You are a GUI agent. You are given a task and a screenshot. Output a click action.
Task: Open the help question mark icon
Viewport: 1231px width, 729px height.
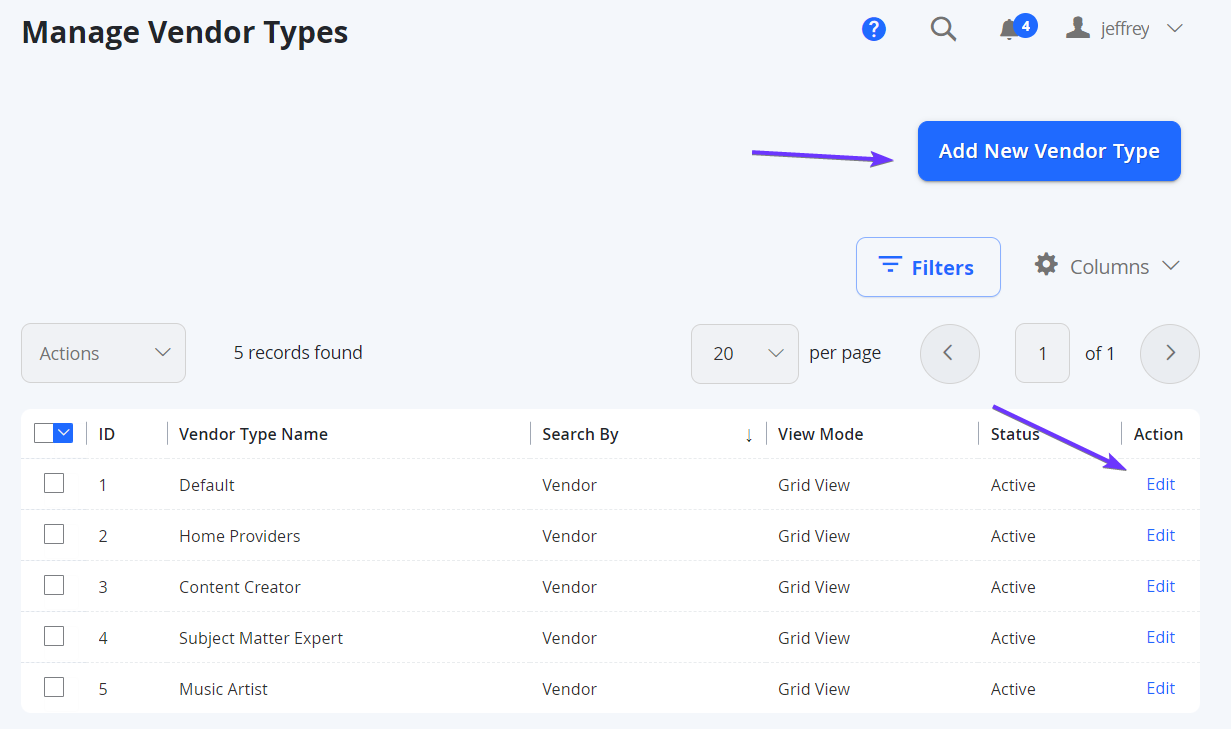click(x=874, y=29)
